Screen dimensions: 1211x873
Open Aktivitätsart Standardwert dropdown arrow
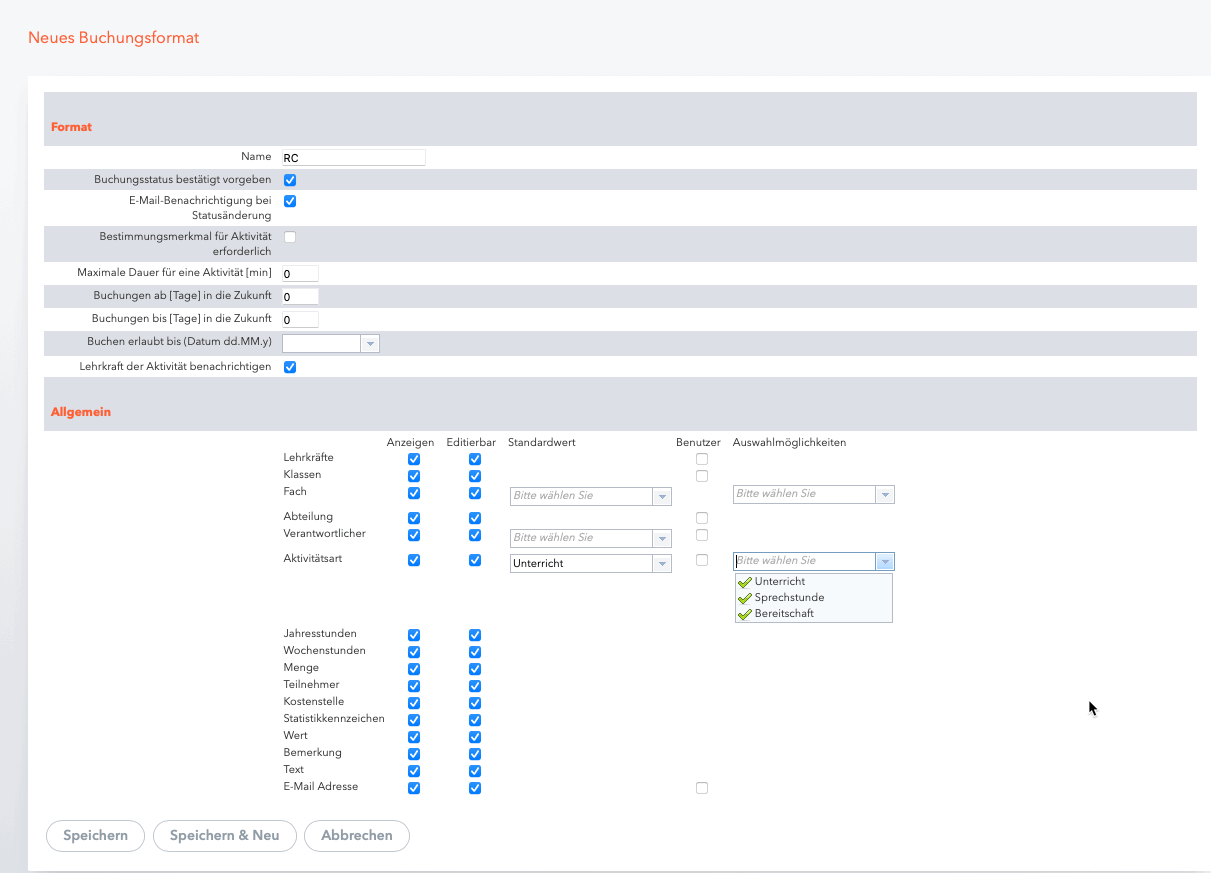[662, 564]
